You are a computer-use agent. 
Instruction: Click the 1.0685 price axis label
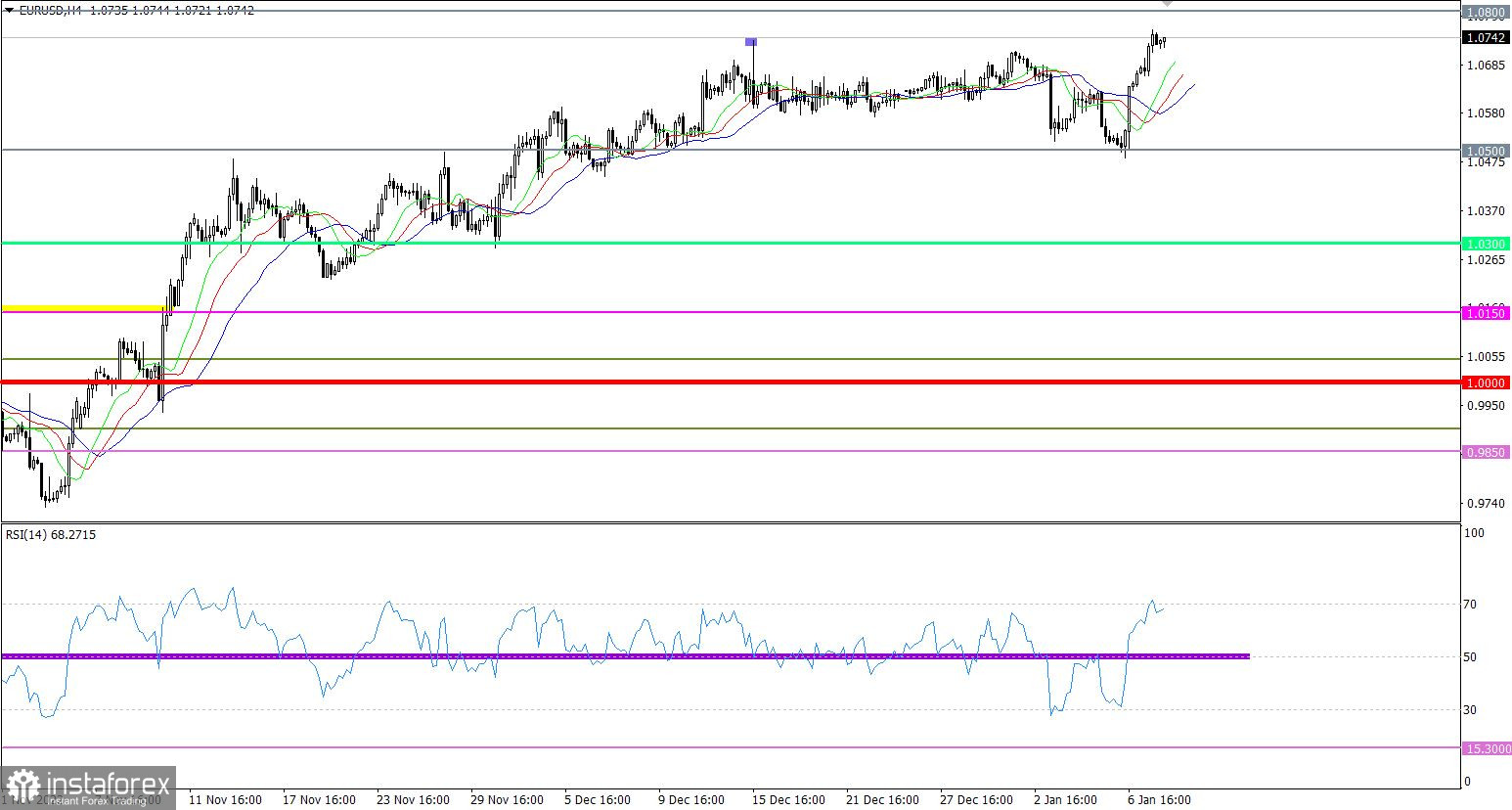(1485, 66)
